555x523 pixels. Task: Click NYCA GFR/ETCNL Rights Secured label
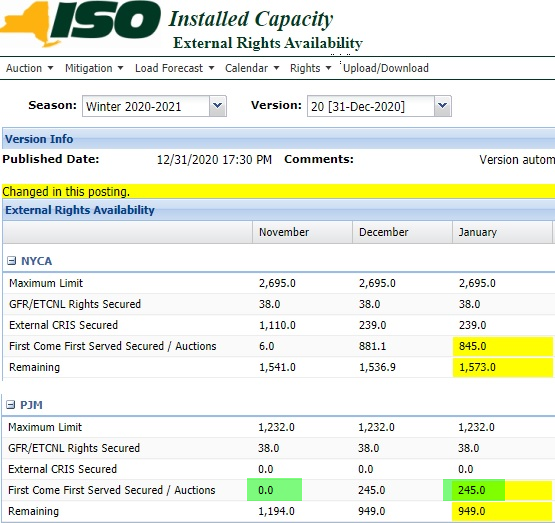[75, 304]
